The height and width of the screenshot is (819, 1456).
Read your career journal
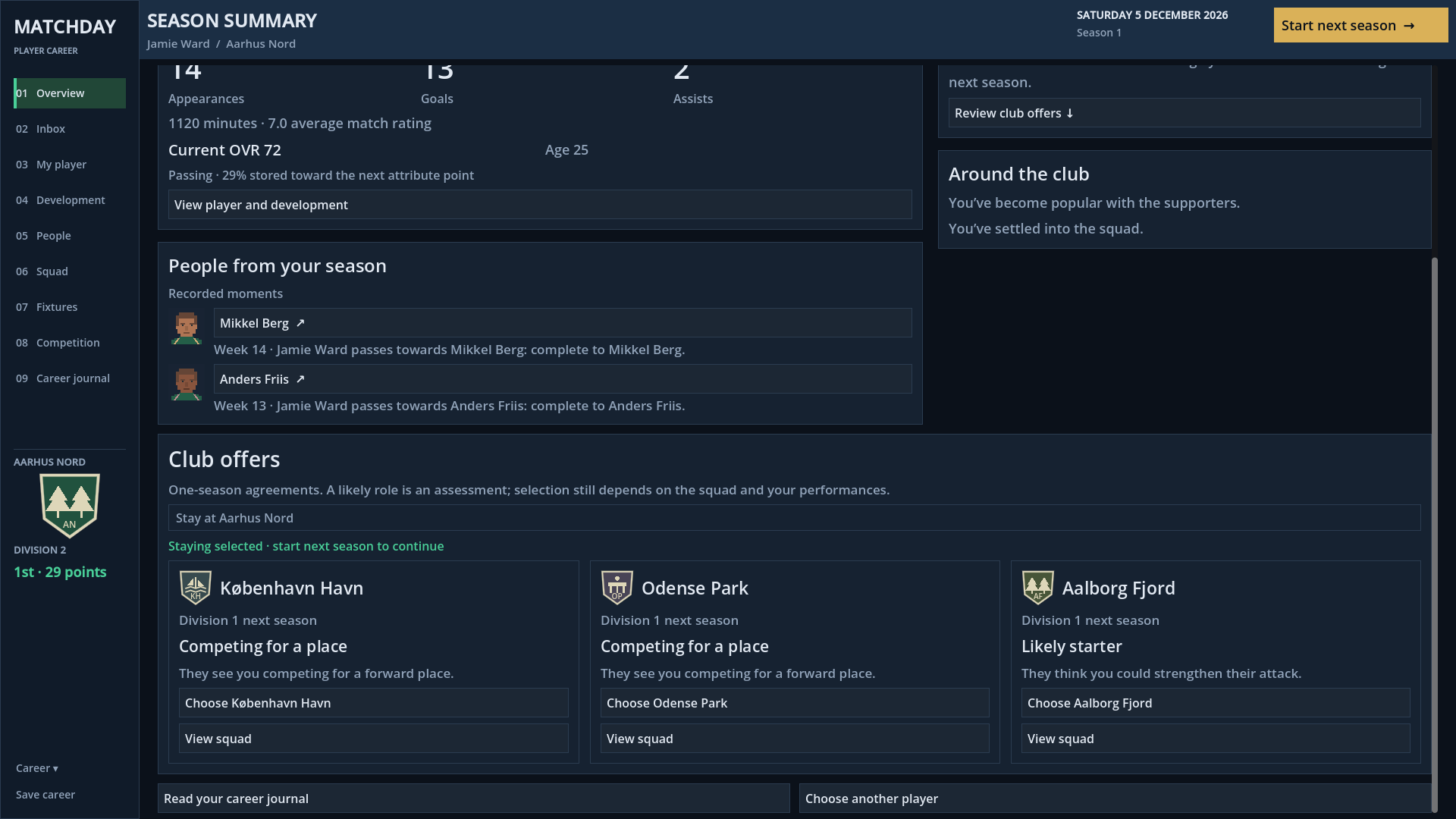click(474, 799)
